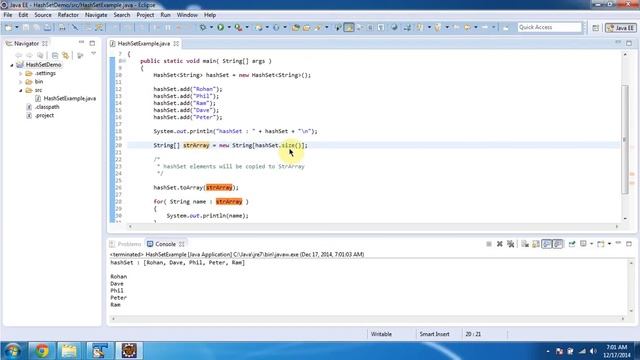Open the Refactor menu
This screenshot has height=360, width=640.
[68, 15]
